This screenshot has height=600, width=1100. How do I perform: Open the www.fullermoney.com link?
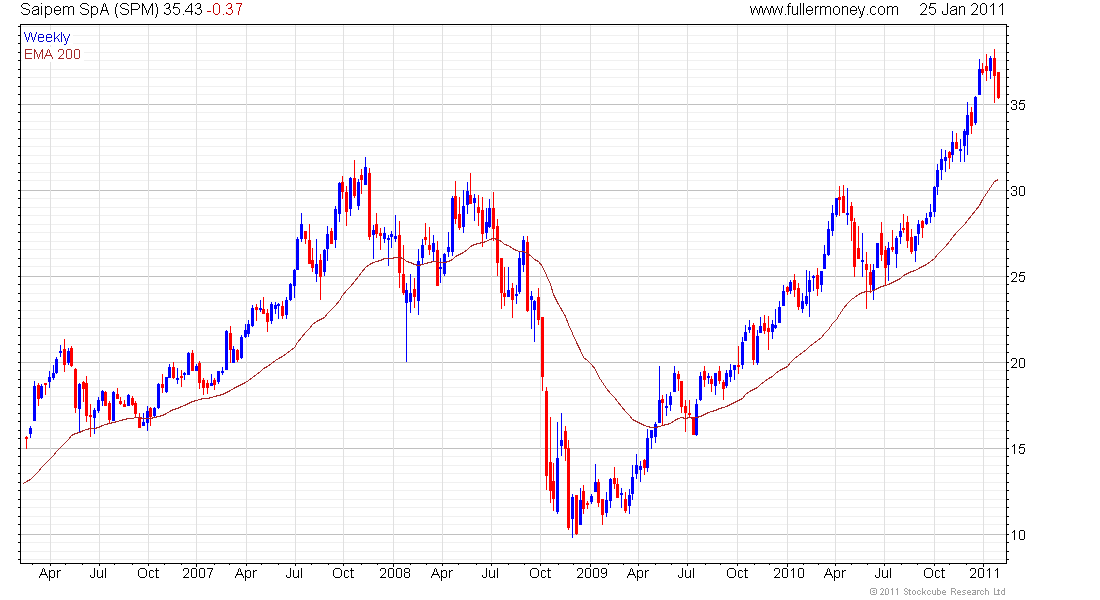(824, 10)
